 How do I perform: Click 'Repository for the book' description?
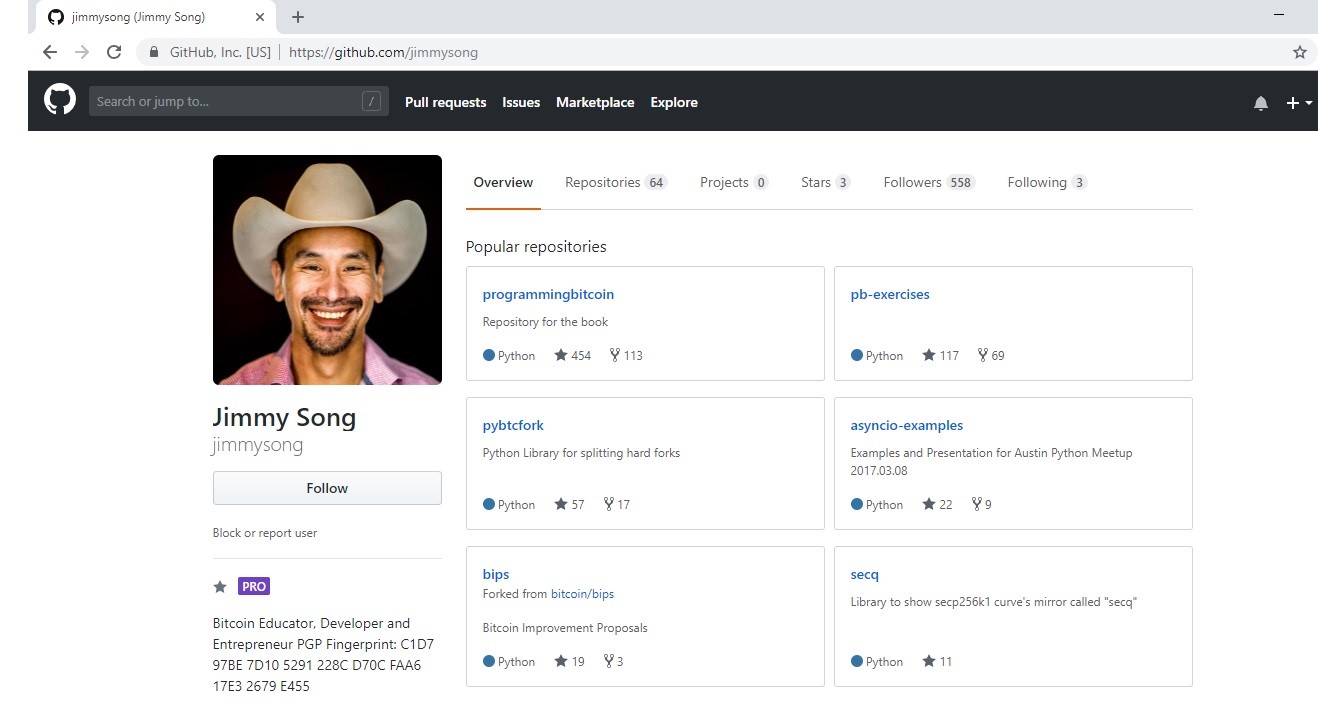(545, 322)
